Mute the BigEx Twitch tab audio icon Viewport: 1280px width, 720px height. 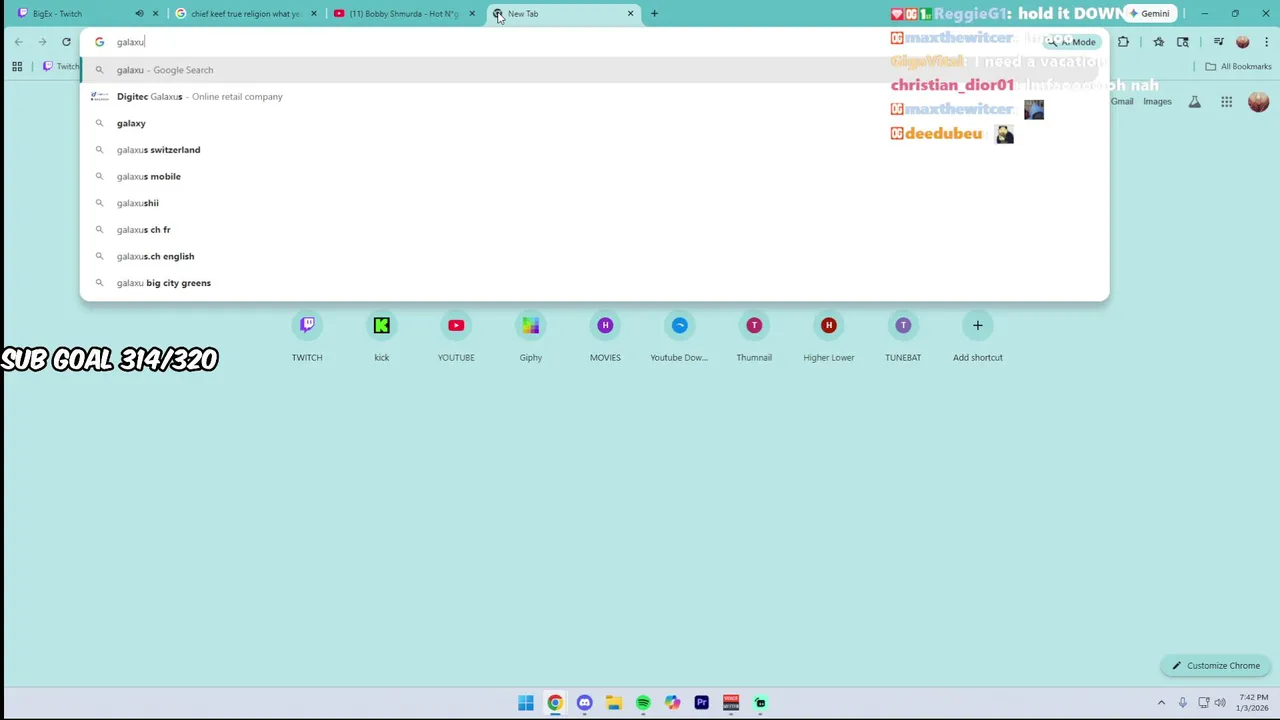tap(139, 14)
